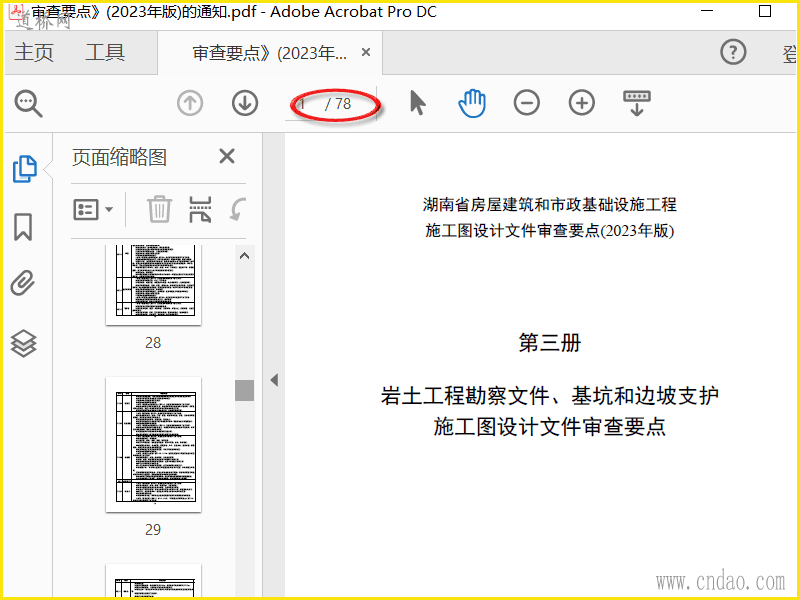The width and height of the screenshot is (800, 600).
Task: Collapse the navigation pane with left triangle
Action: pos(274,380)
